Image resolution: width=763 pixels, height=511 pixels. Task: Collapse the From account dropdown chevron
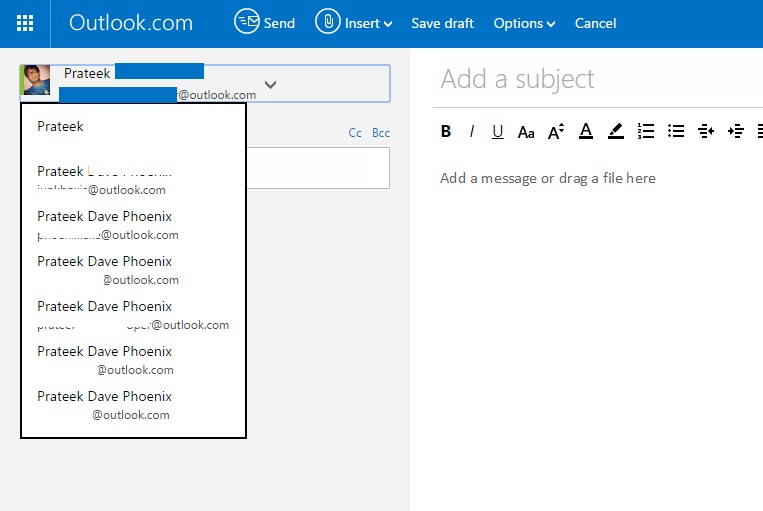[271, 84]
